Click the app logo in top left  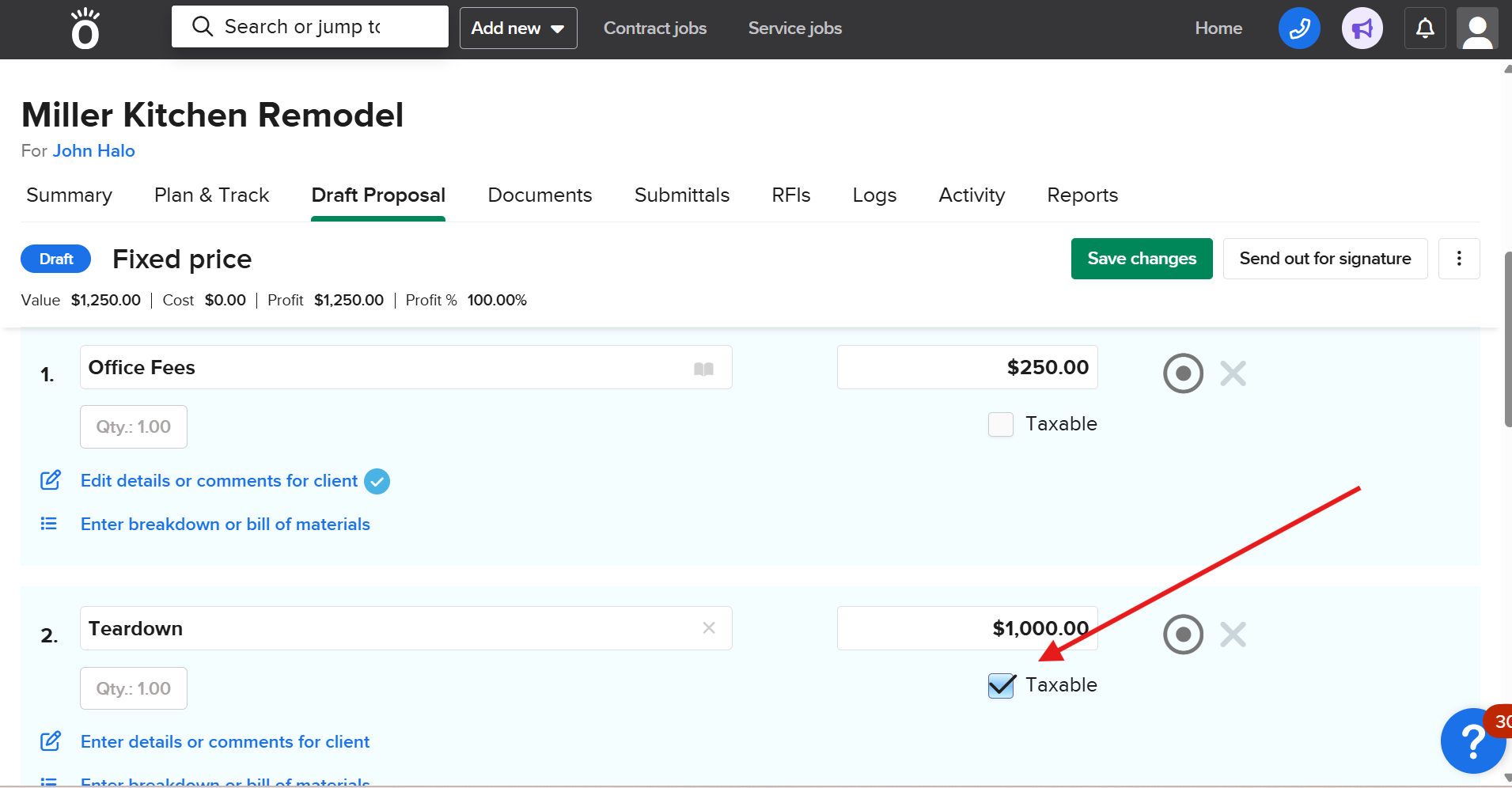pyautogui.click(x=85, y=28)
